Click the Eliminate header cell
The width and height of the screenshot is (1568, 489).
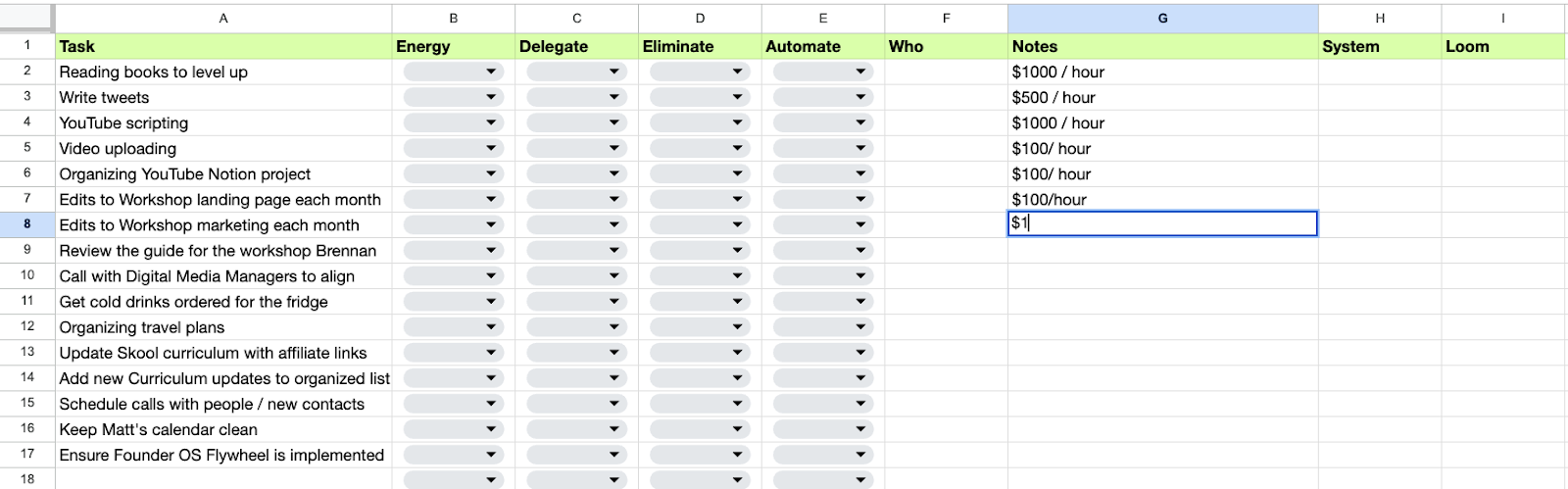700,46
